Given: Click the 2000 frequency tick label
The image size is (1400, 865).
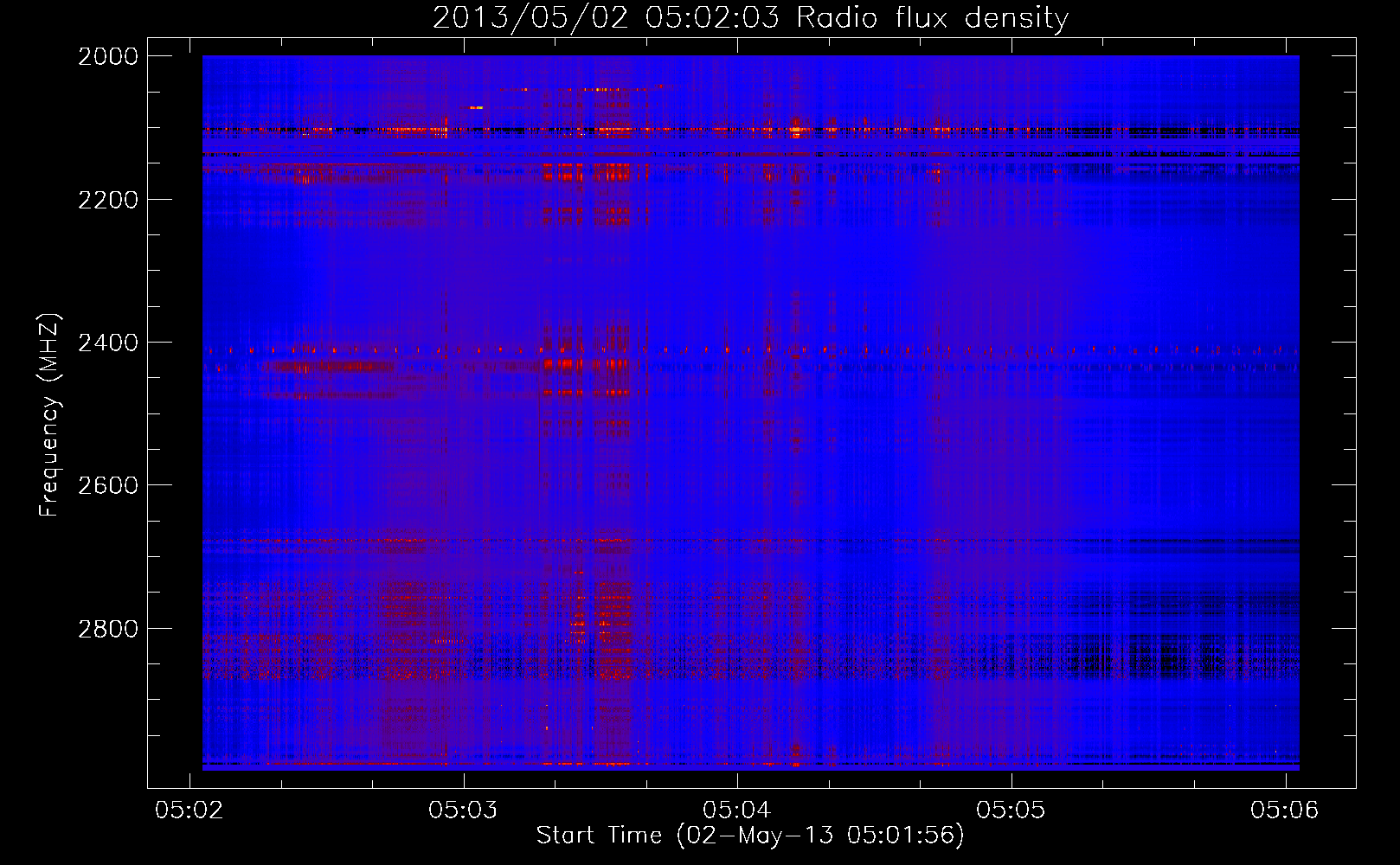Looking at the screenshot, I should click(108, 56).
